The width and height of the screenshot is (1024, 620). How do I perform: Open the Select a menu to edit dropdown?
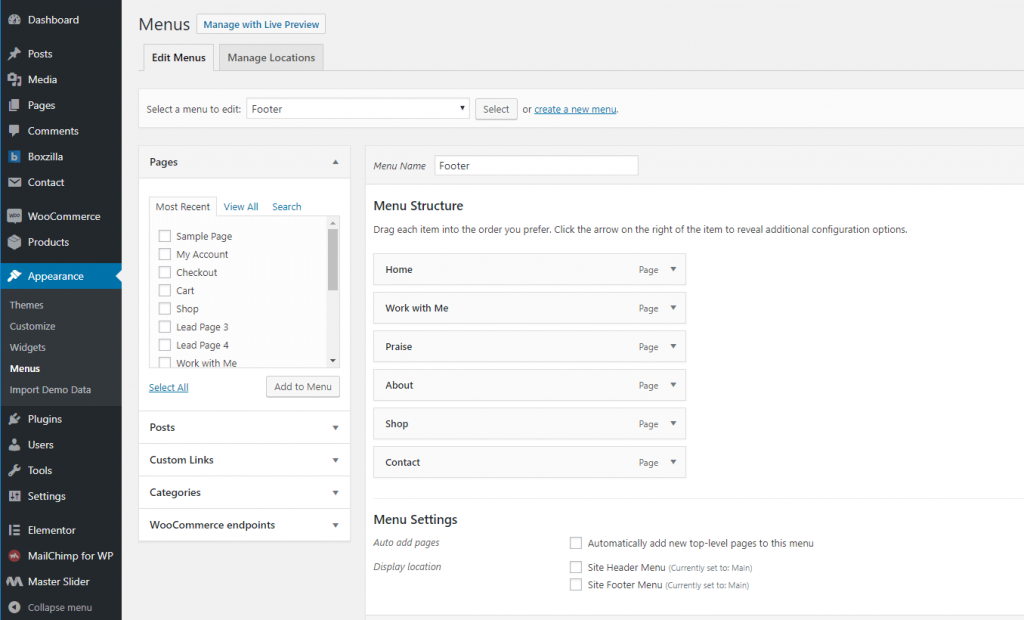coord(357,108)
